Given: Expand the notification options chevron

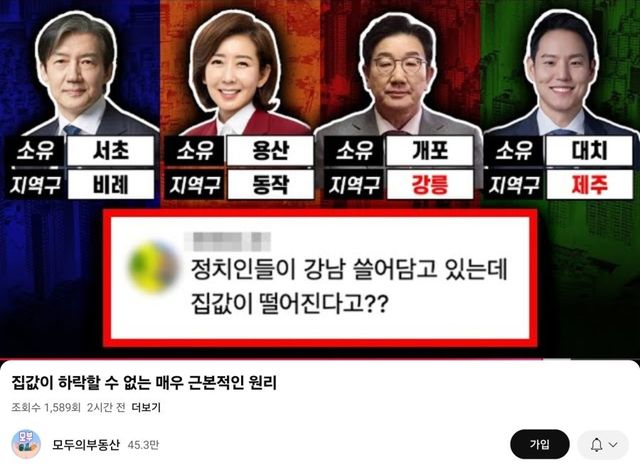Looking at the screenshot, I should [613, 444].
